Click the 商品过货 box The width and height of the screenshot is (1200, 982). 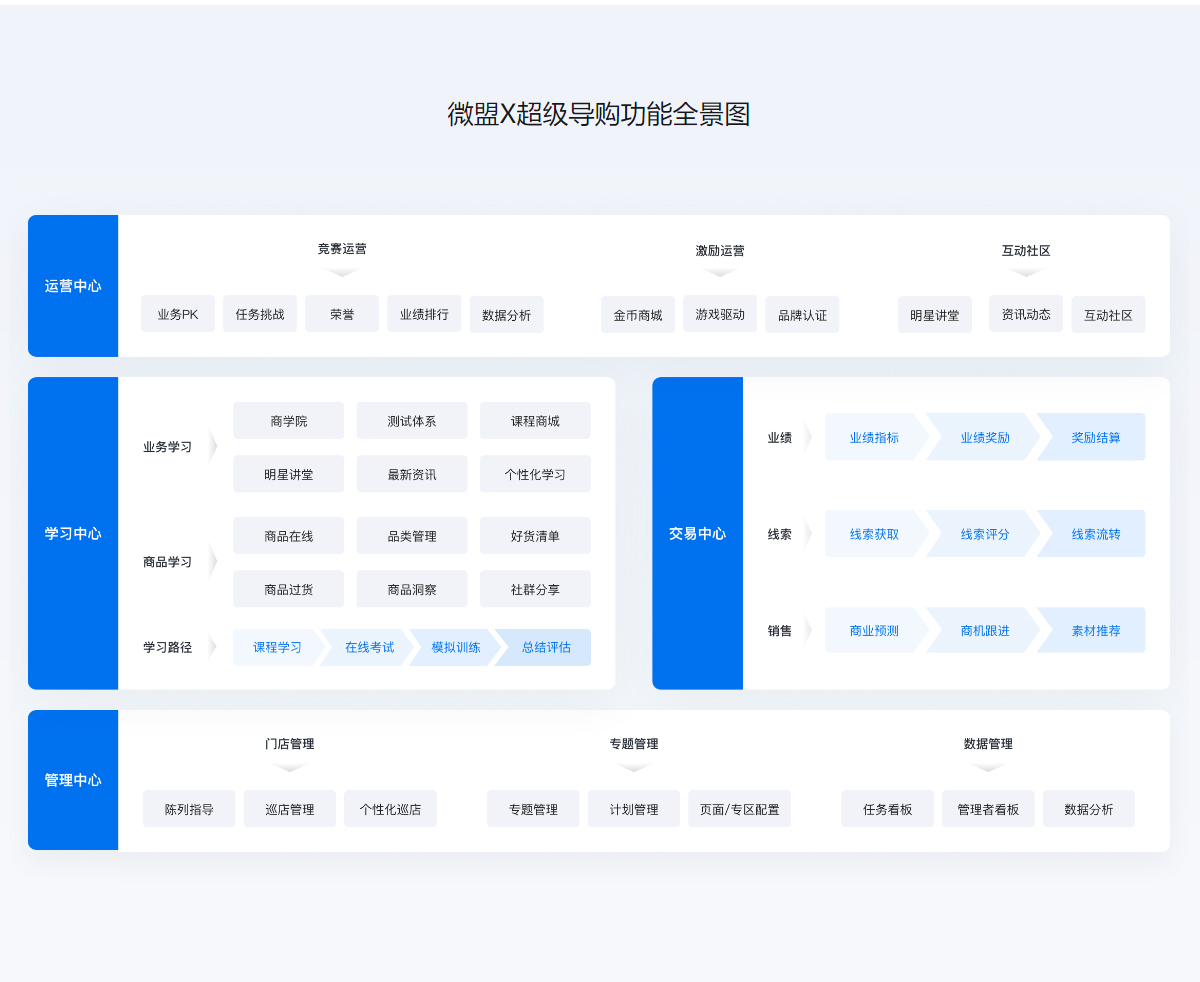click(289, 589)
